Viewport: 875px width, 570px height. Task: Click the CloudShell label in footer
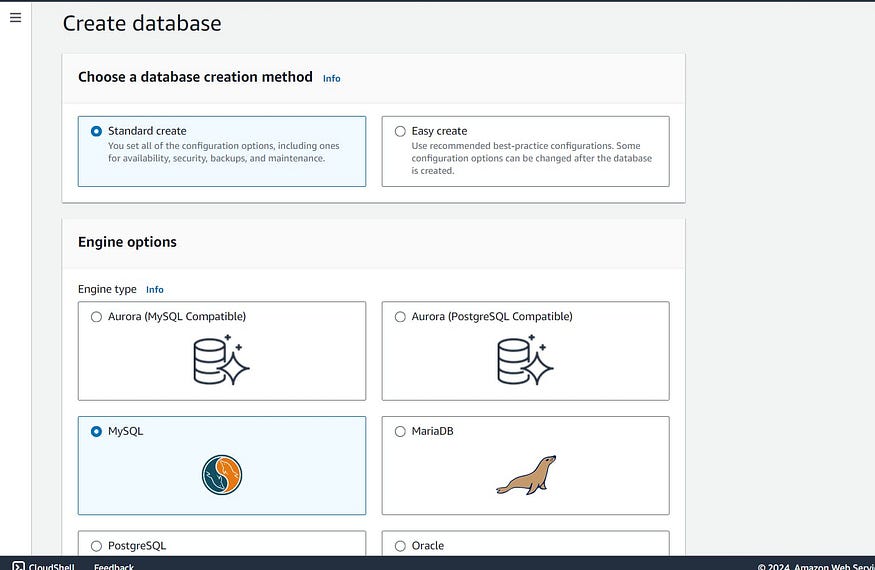[51, 566]
